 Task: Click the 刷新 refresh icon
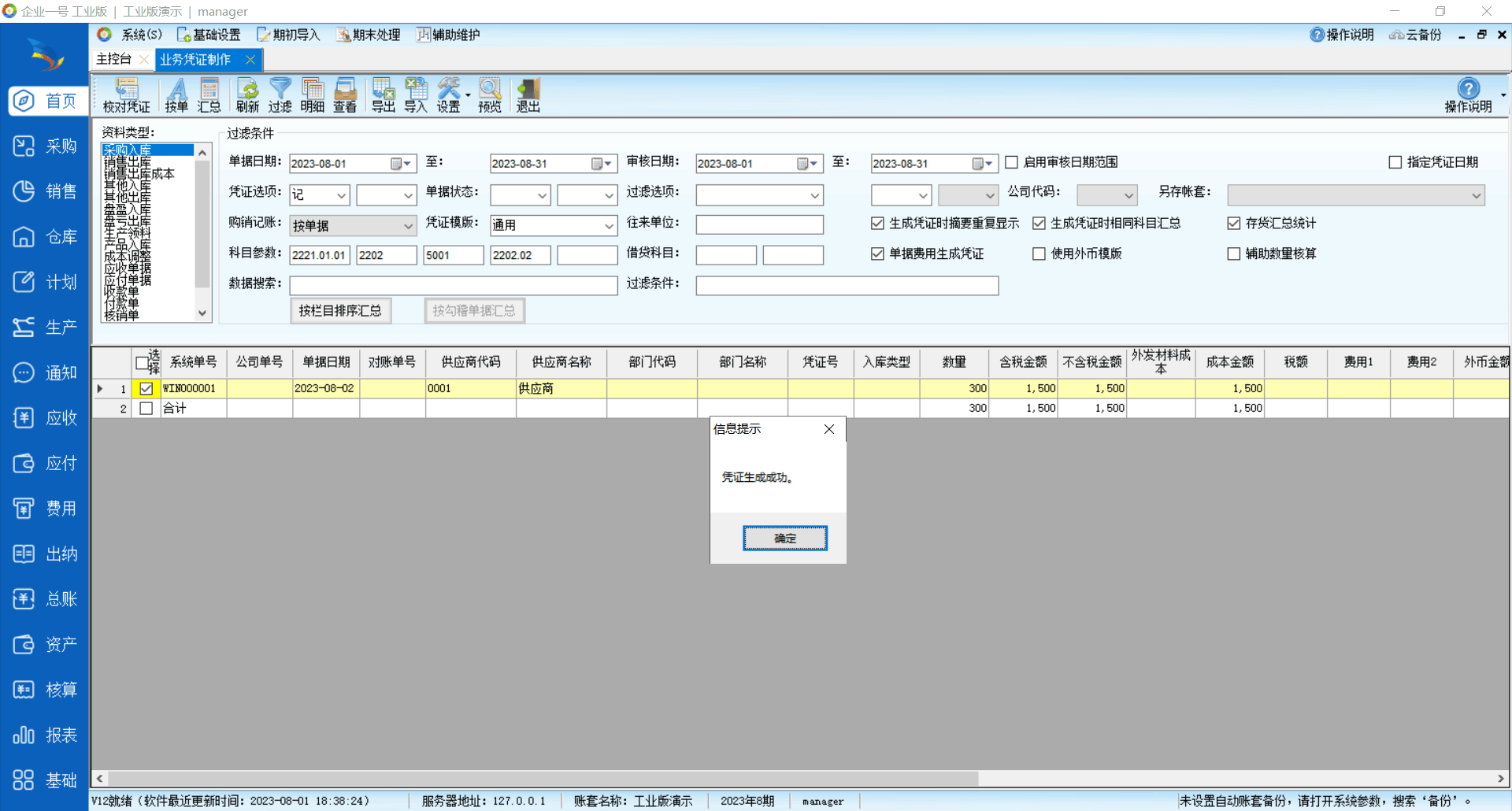click(247, 95)
